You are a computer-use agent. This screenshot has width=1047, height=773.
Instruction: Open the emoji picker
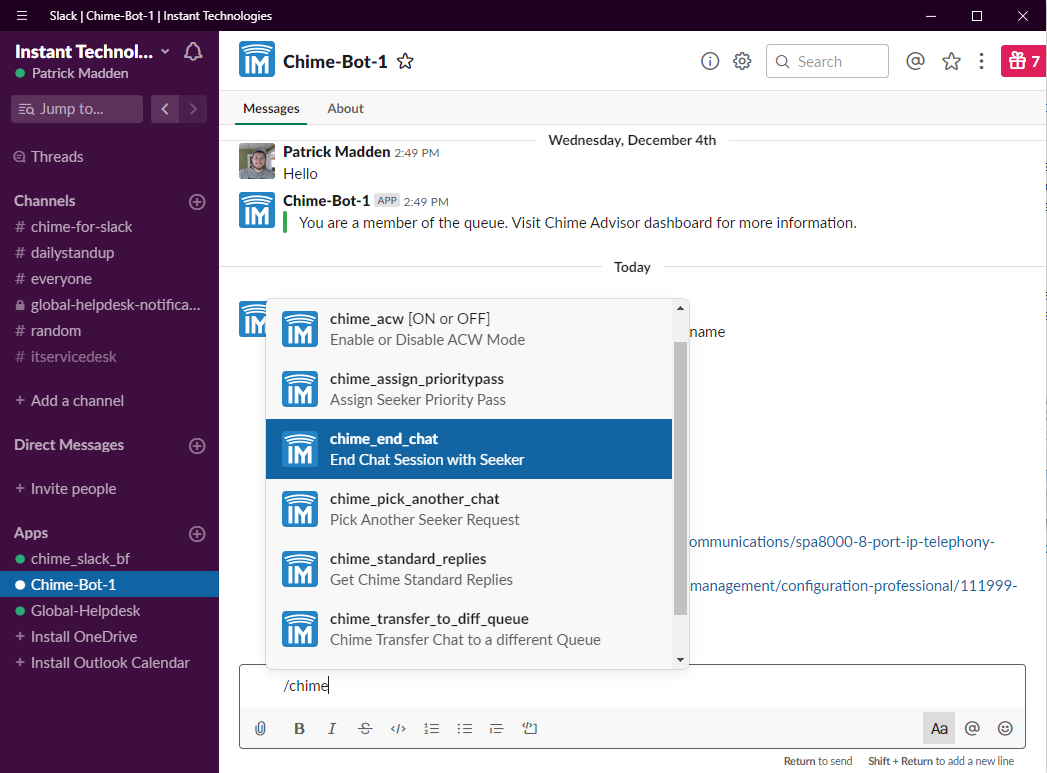coord(1005,728)
